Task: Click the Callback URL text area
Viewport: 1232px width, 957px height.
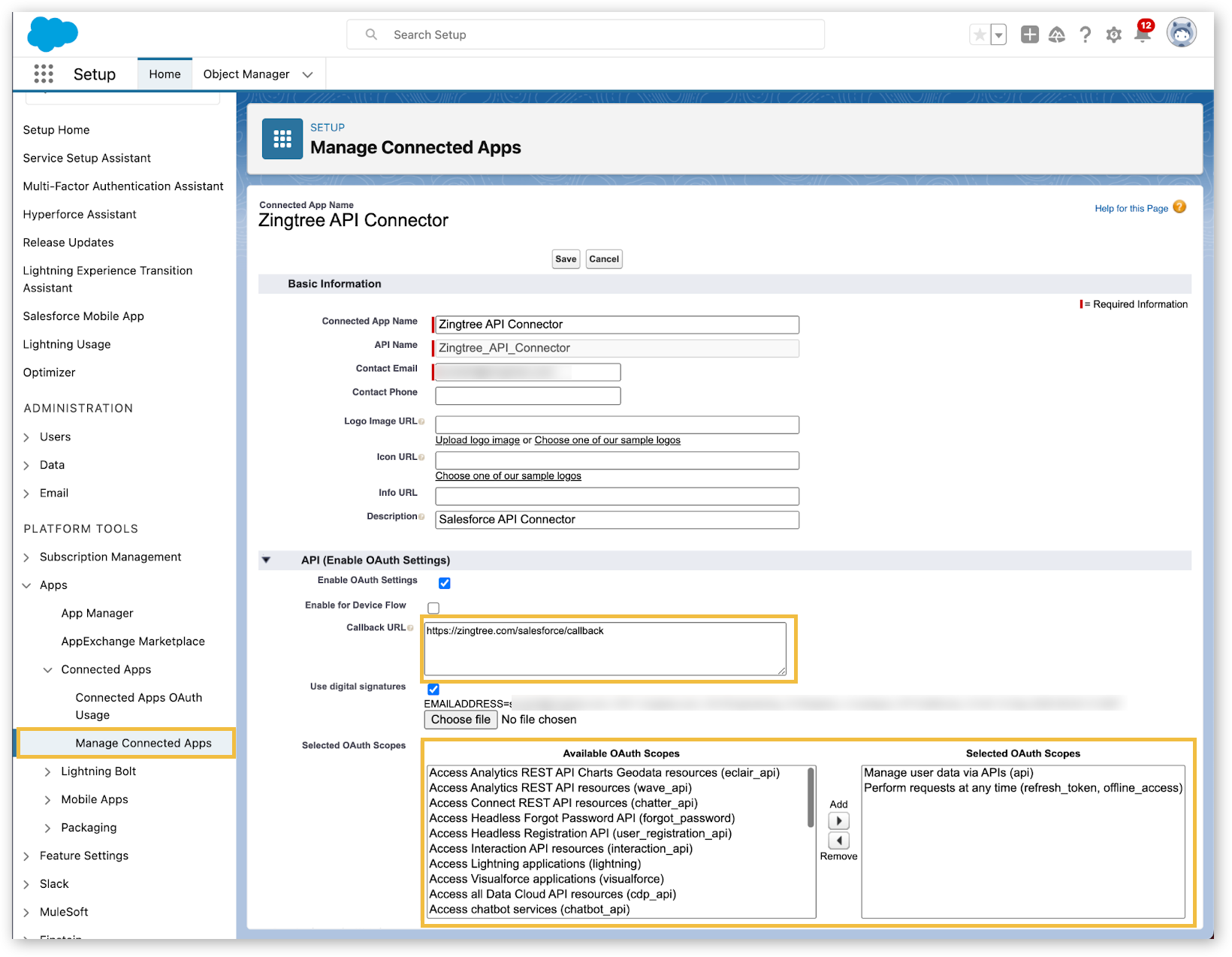Action: 605,649
